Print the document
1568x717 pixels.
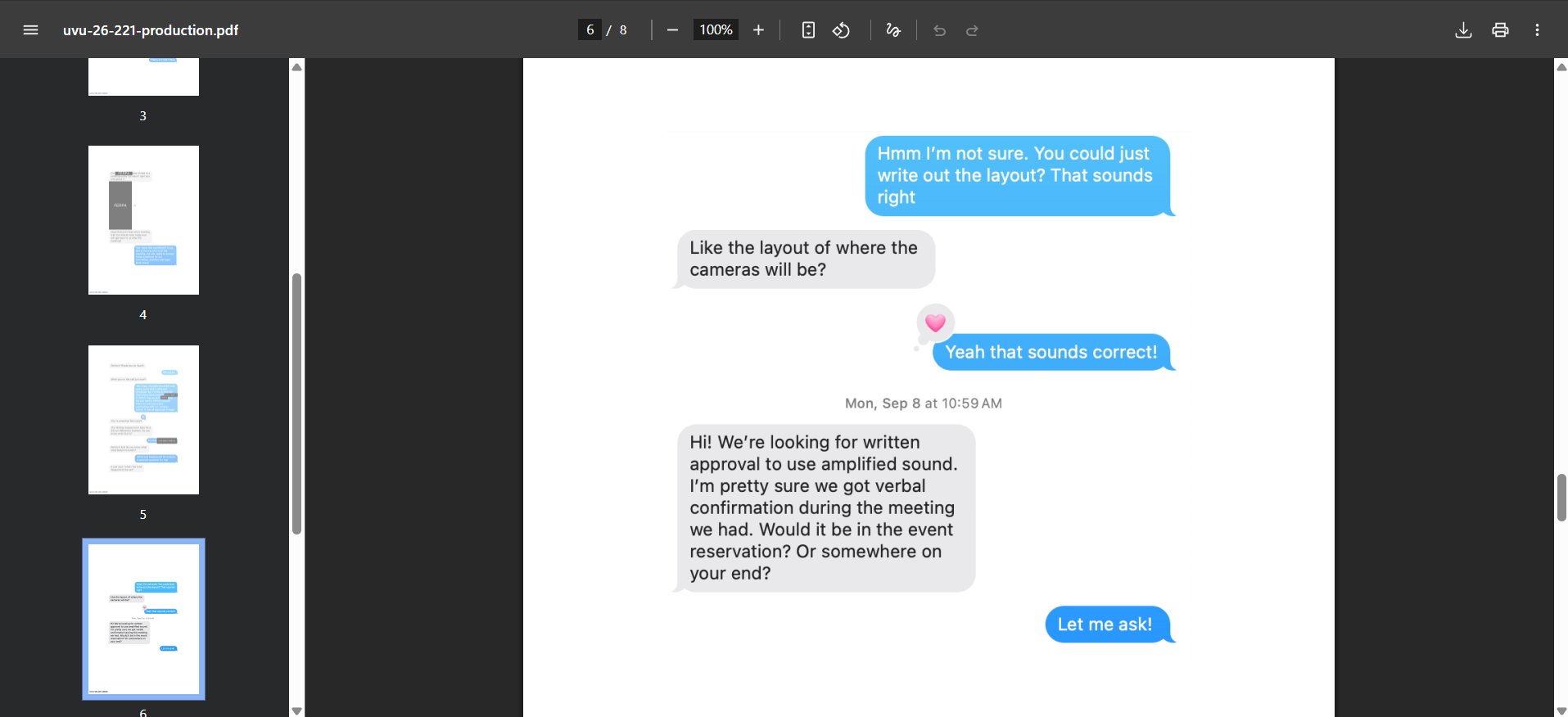click(1500, 30)
